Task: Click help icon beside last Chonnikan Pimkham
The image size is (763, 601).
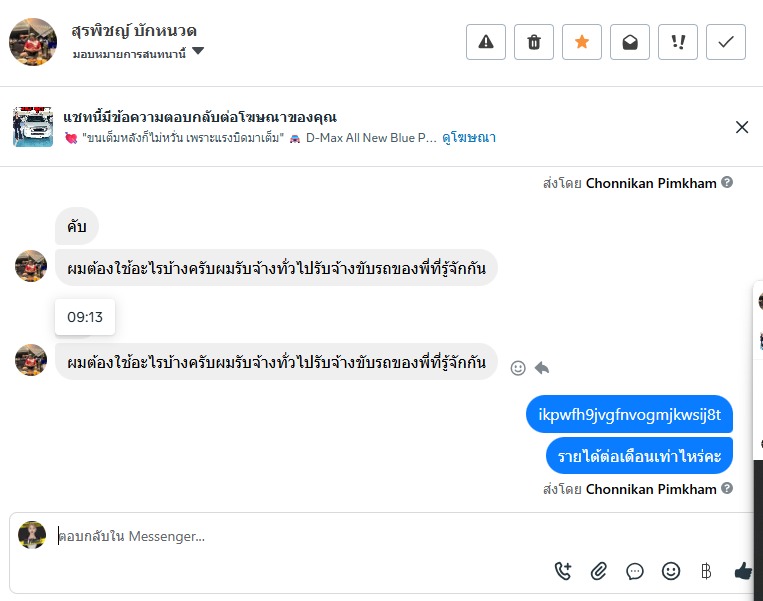Action: tap(727, 489)
